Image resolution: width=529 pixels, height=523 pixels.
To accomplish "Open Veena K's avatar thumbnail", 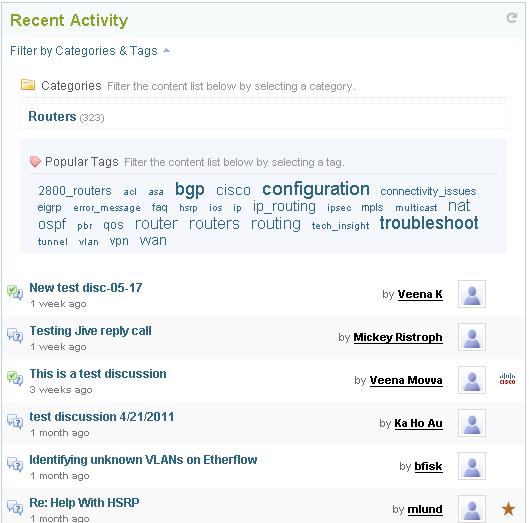I will click(x=472, y=294).
